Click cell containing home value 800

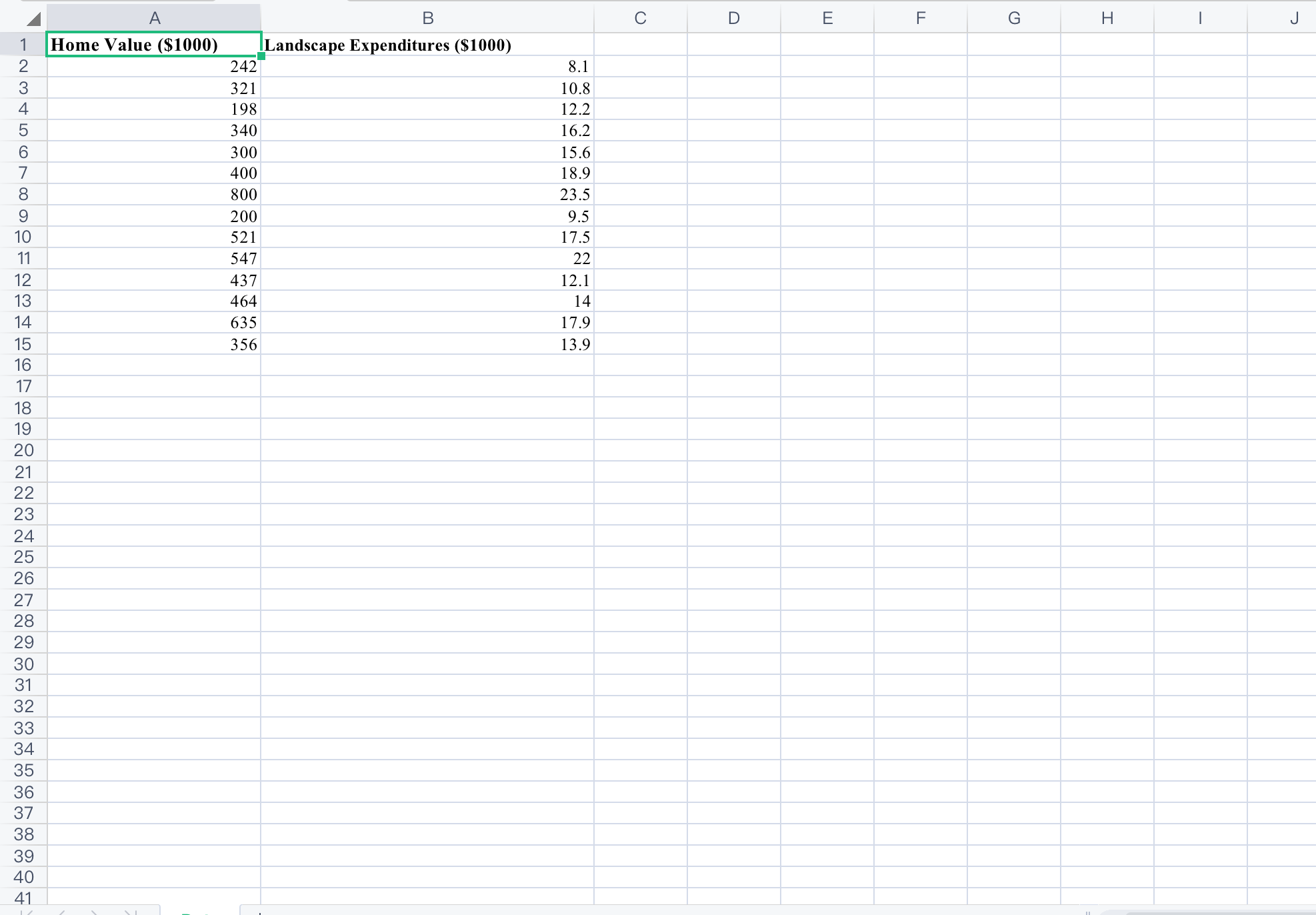154,194
